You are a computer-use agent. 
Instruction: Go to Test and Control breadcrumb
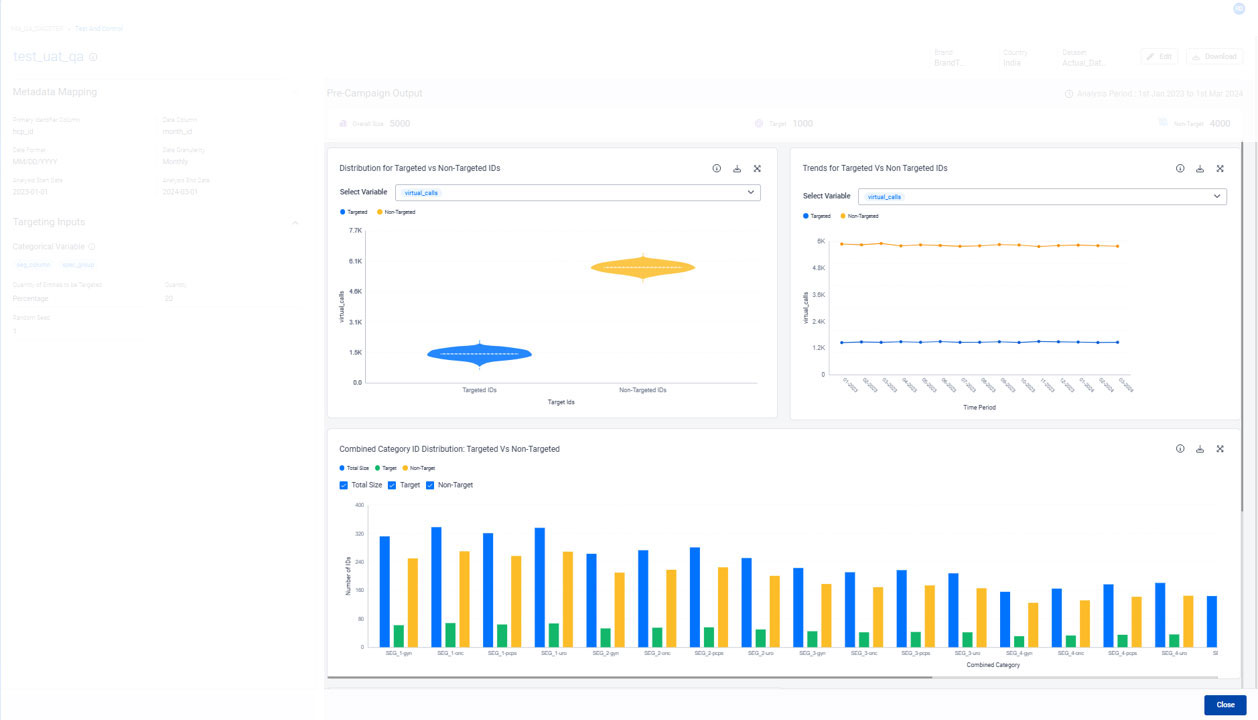(x=99, y=28)
